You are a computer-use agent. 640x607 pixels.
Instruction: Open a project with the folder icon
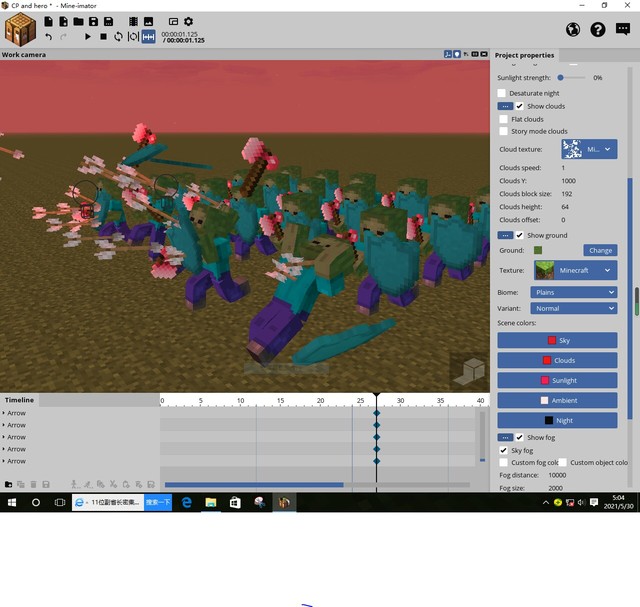pos(78,21)
